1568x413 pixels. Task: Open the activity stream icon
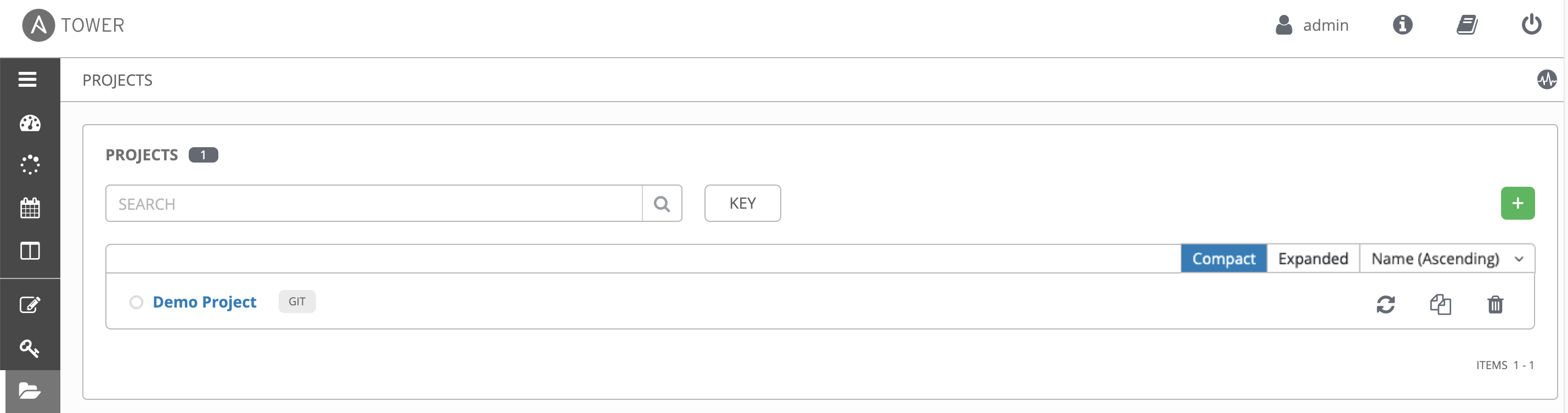pyautogui.click(x=1546, y=80)
